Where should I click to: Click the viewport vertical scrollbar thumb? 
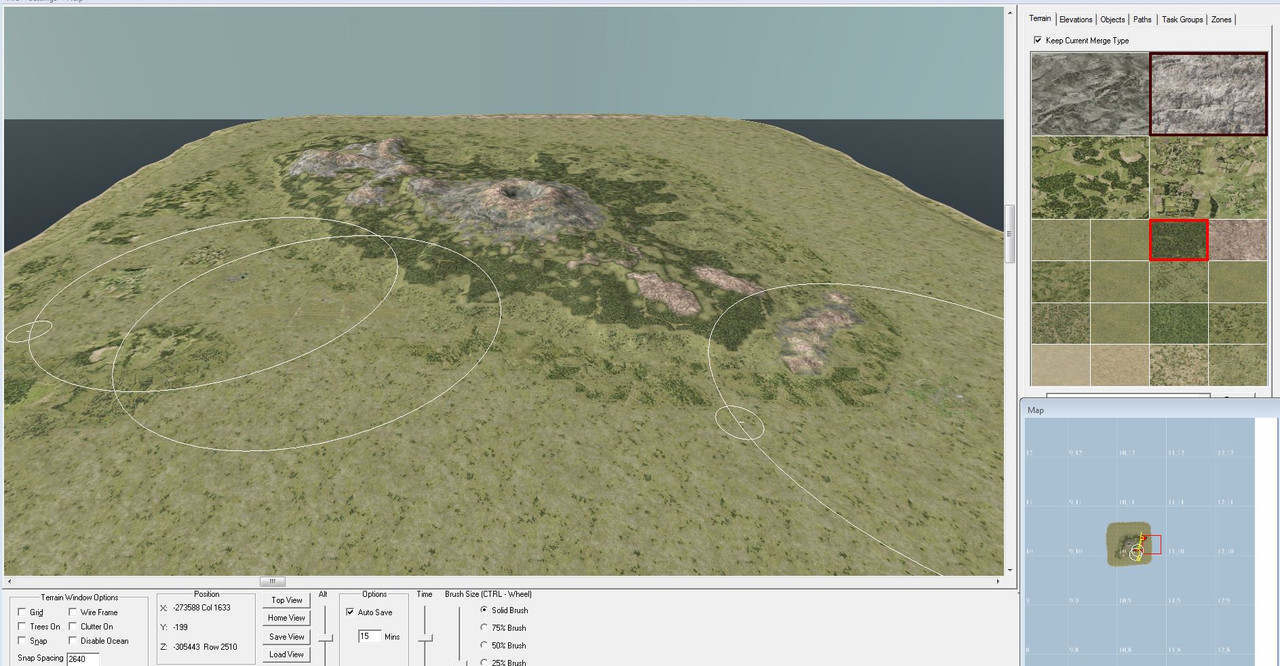point(1009,235)
